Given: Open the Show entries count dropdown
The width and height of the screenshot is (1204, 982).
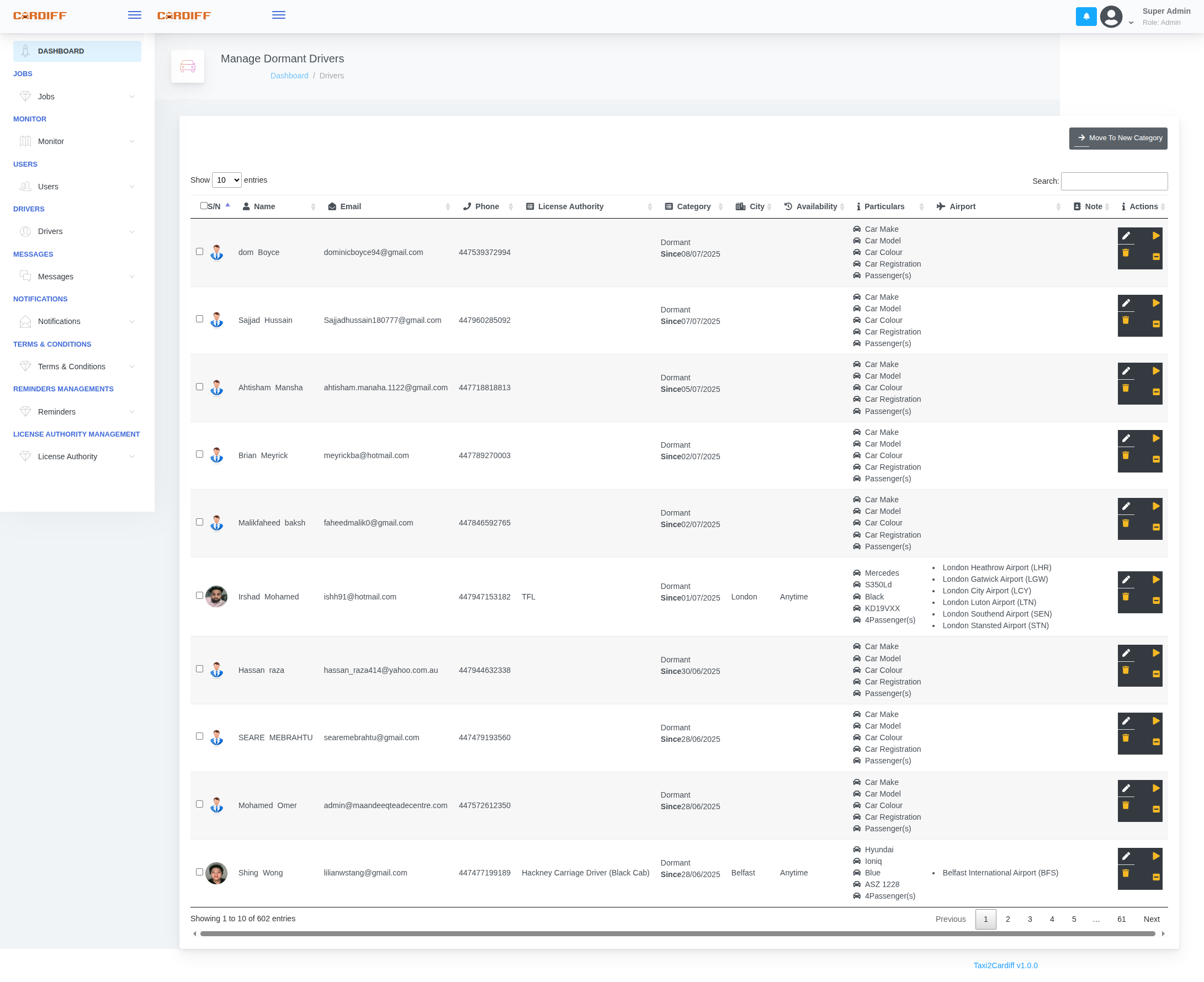Looking at the screenshot, I should [x=226, y=180].
